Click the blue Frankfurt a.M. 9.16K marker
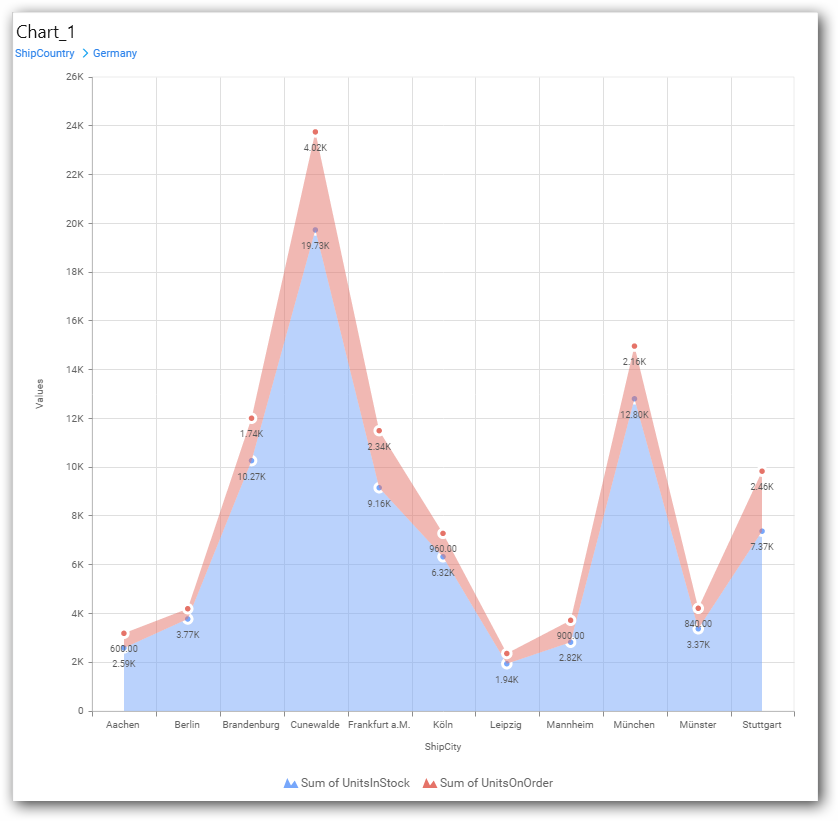 (x=379, y=488)
